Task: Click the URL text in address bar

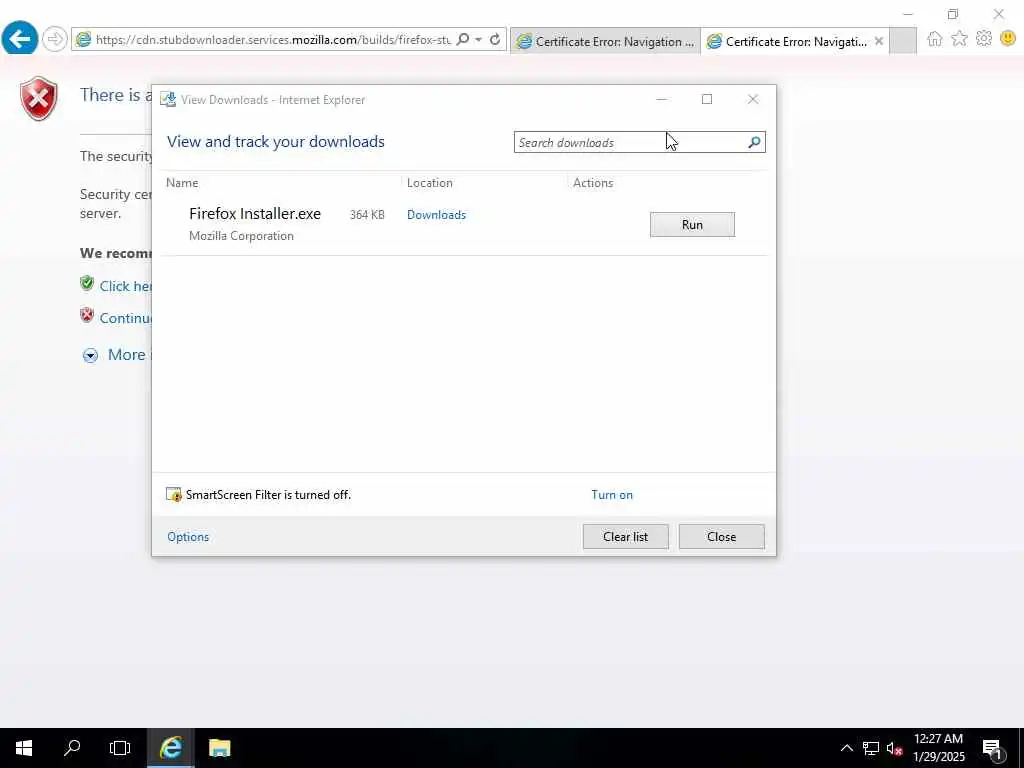Action: [x=273, y=40]
